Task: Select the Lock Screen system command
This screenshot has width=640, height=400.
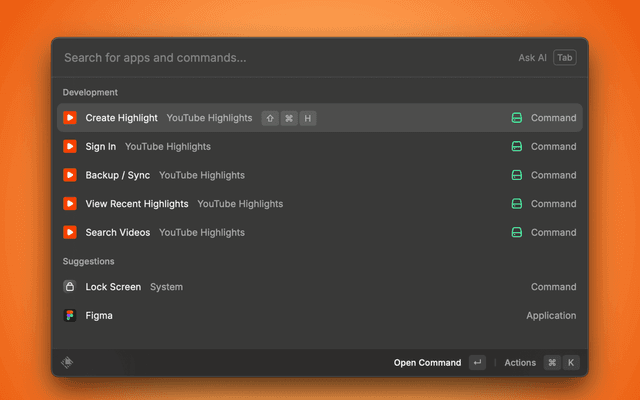Action: [x=113, y=287]
